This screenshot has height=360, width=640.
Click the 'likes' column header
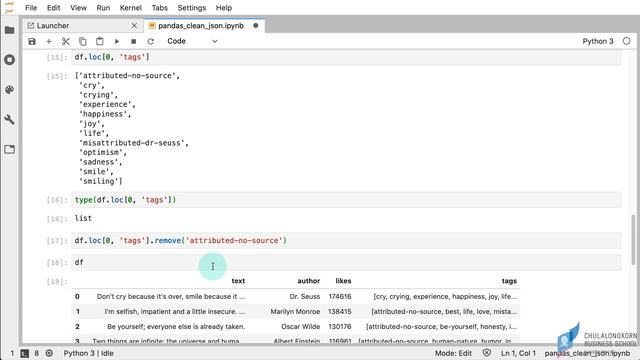[x=343, y=281]
